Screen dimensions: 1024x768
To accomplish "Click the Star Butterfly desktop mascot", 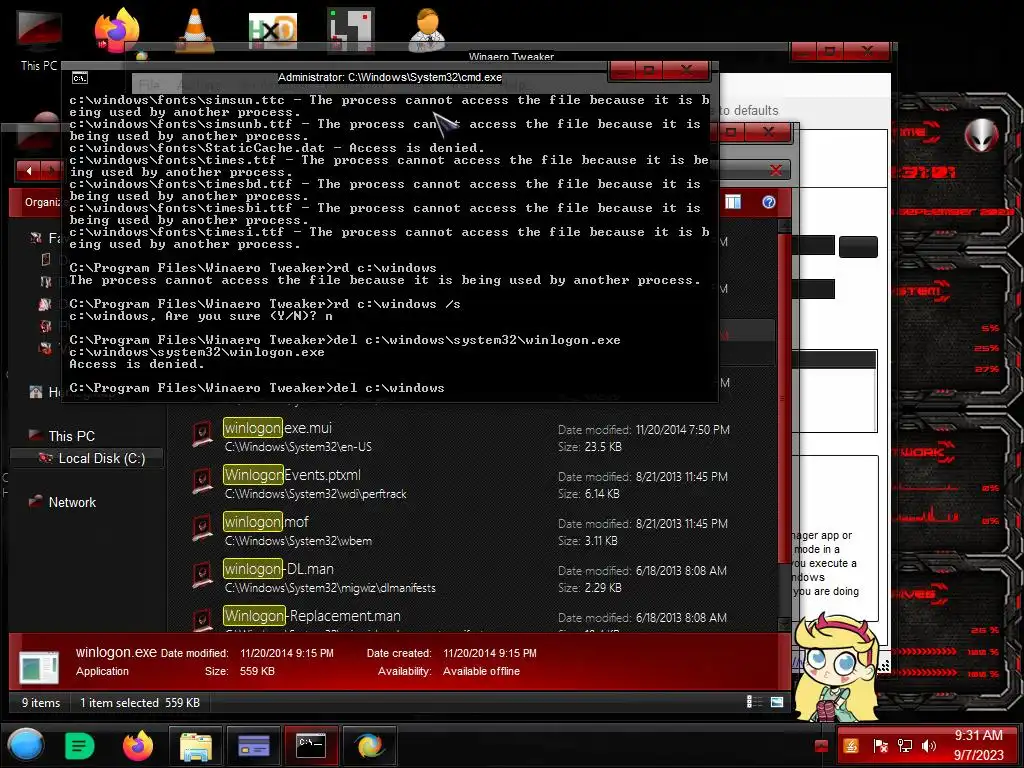I will coord(837,667).
